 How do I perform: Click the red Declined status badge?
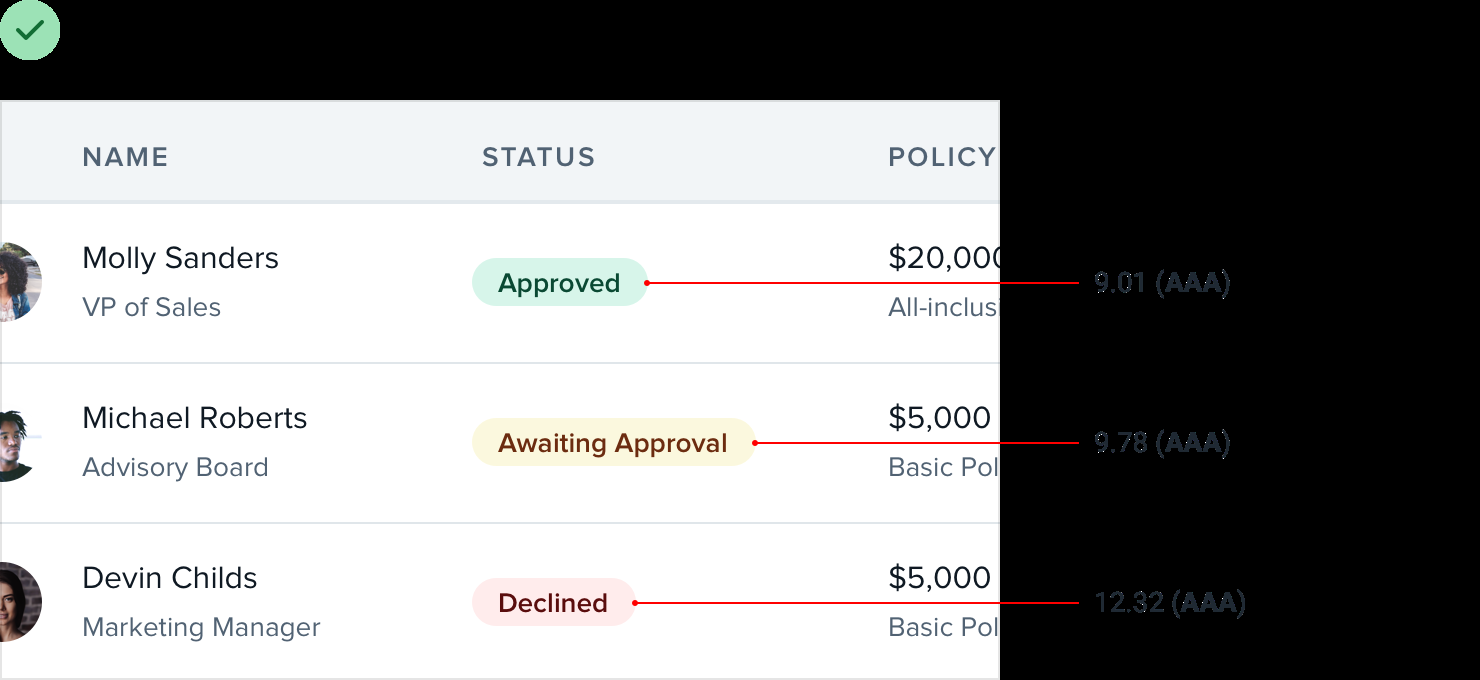[x=553, y=603]
